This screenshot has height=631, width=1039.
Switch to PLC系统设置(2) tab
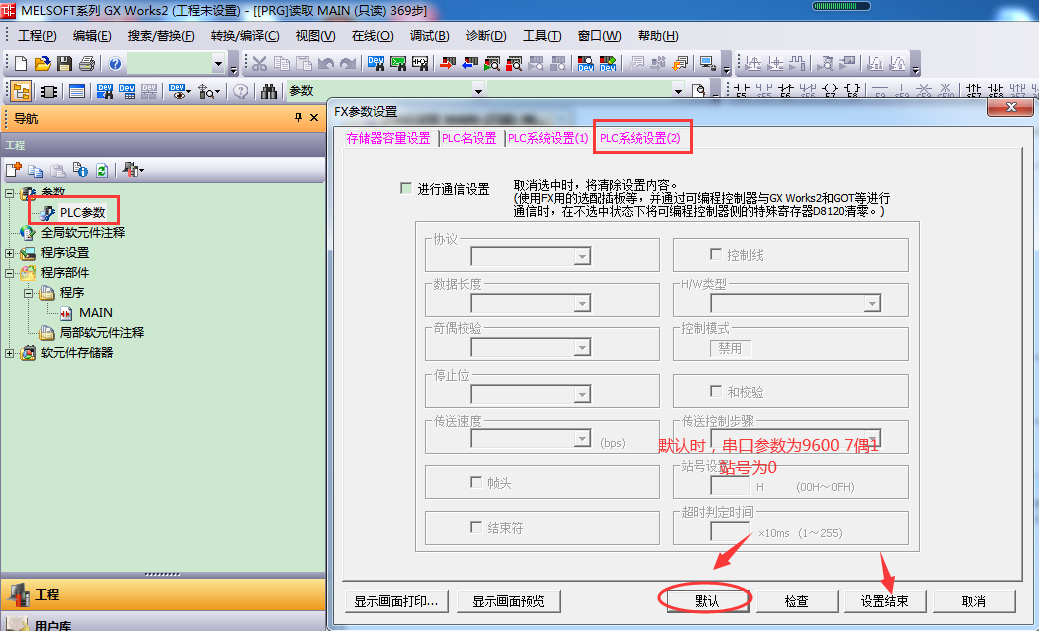[x=640, y=139]
